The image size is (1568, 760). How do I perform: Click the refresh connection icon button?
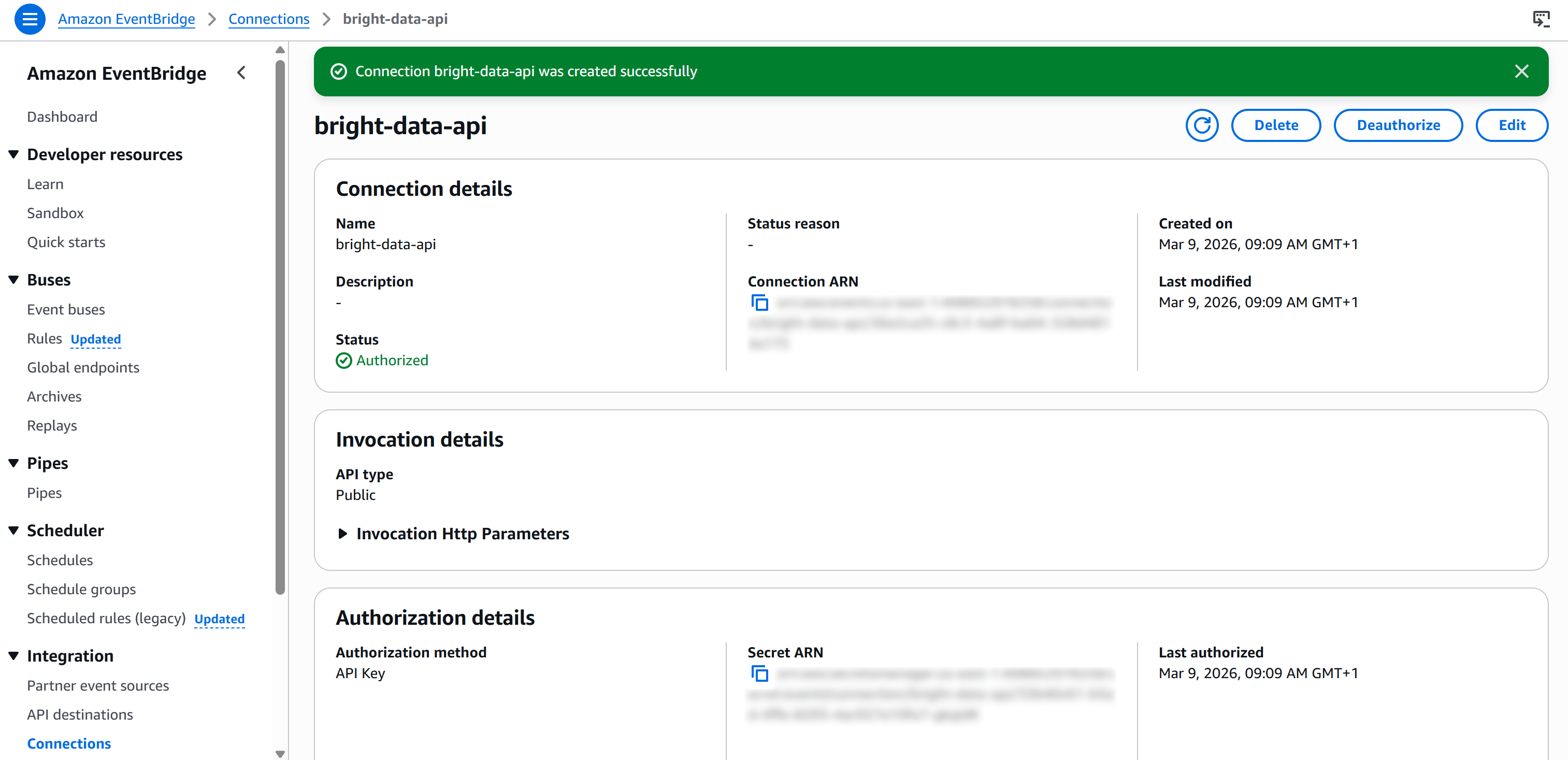pyautogui.click(x=1201, y=125)
